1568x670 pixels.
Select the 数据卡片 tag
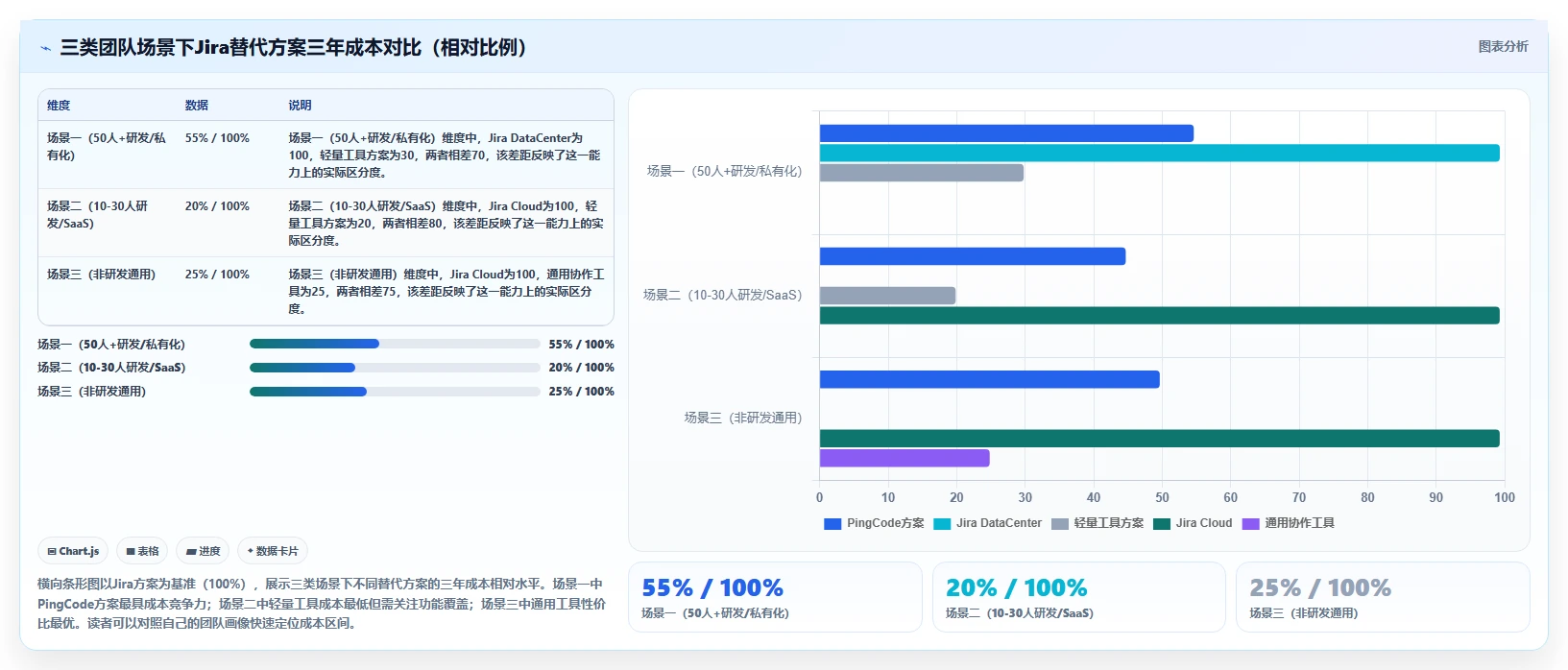(273, 551)
